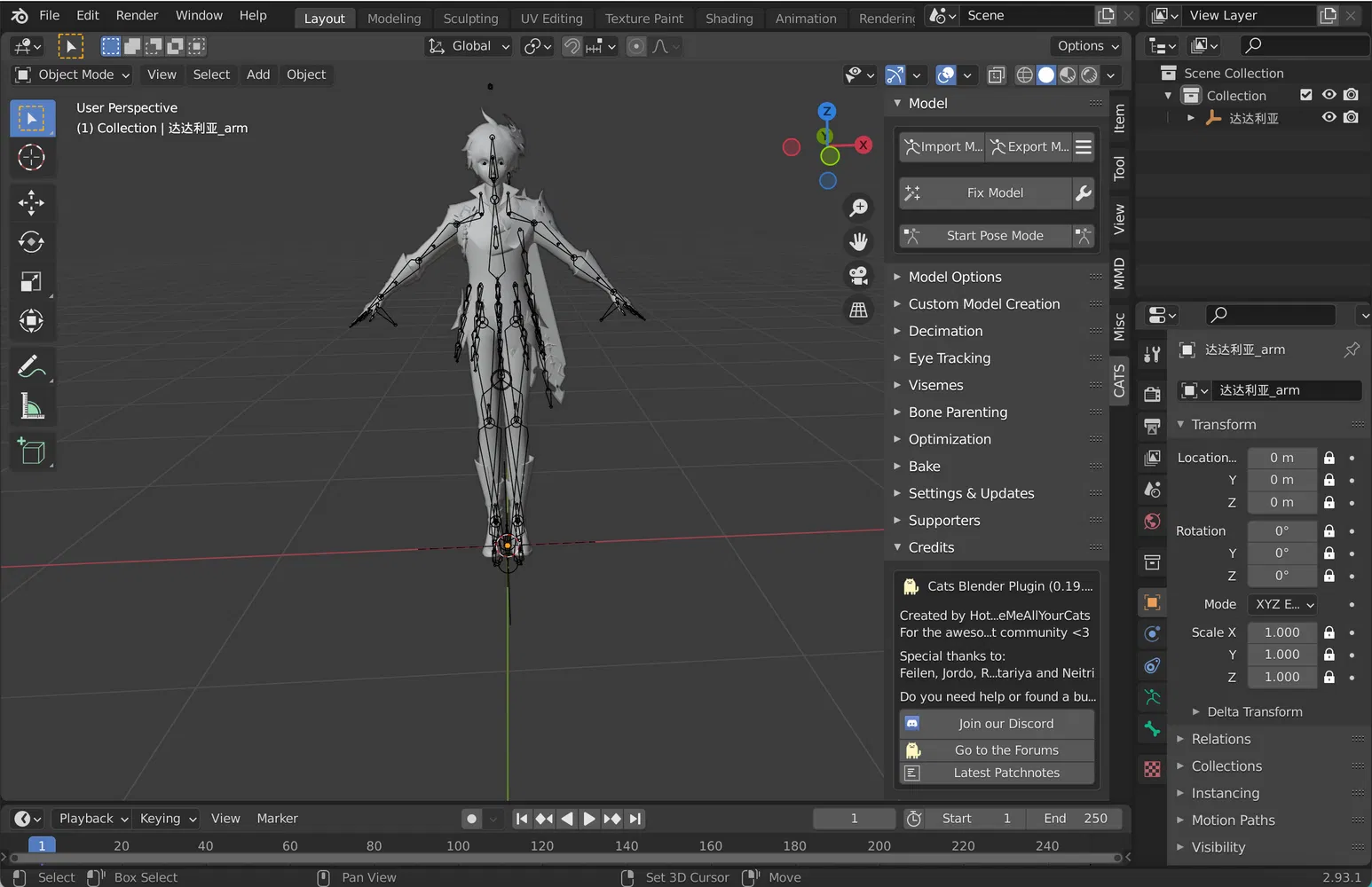Uncheck Collection exclude checkbox in outliner
The height and width of the screenshot is (887, 1372).
point(1305,95)
